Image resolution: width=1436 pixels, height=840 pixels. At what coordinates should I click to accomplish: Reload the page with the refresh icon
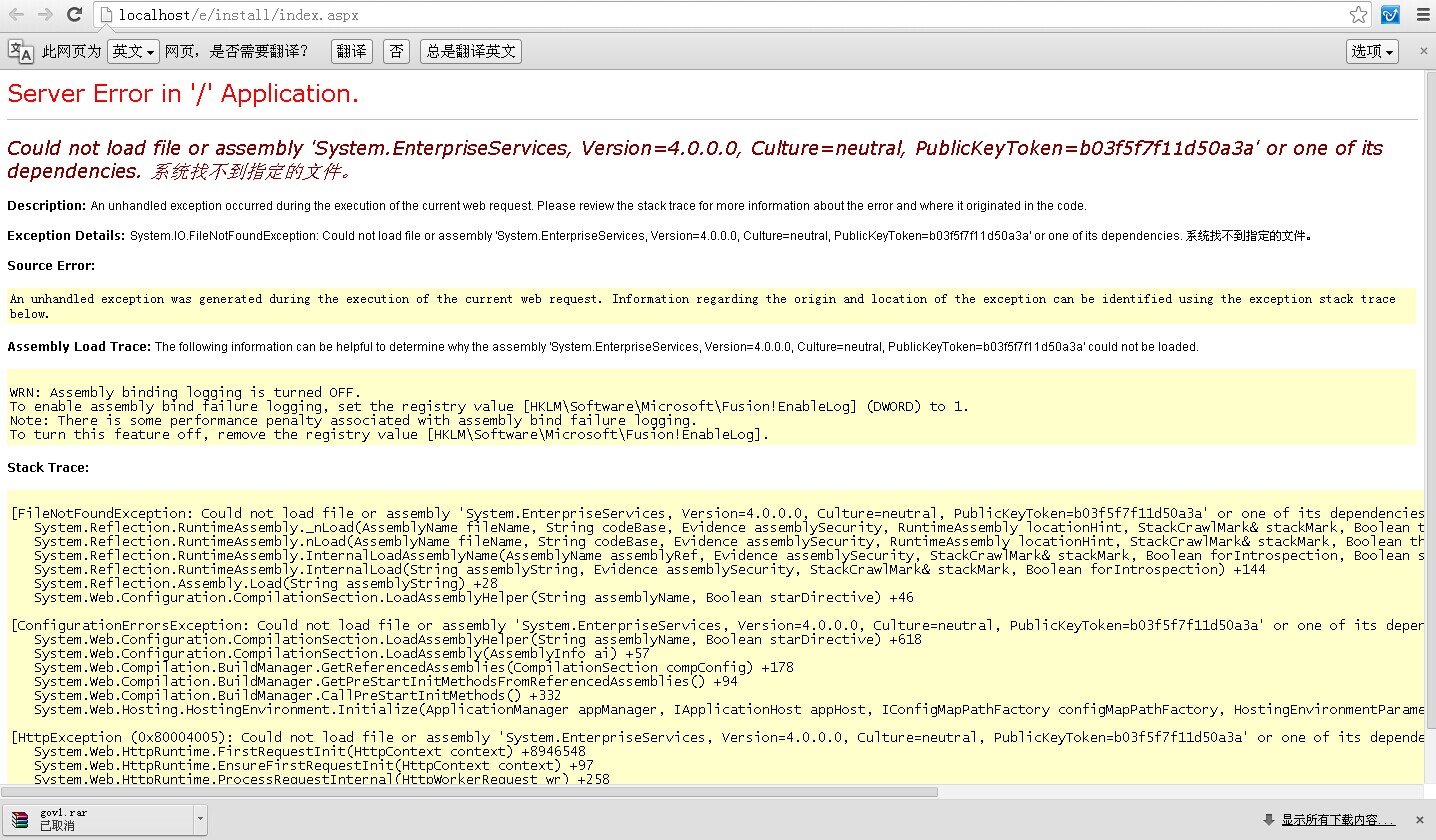point(74,15)
